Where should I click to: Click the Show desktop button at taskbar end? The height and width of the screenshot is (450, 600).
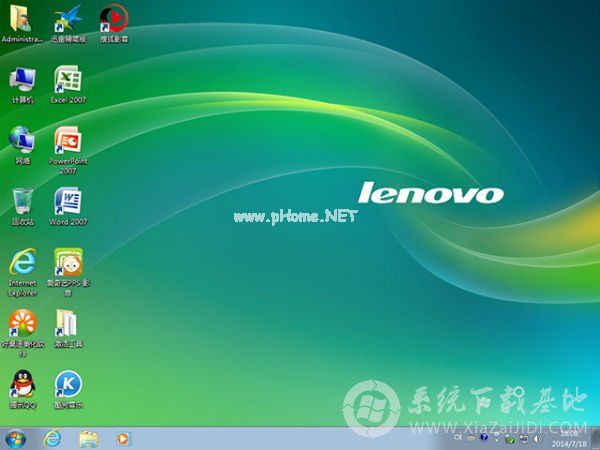pos(595,439)
